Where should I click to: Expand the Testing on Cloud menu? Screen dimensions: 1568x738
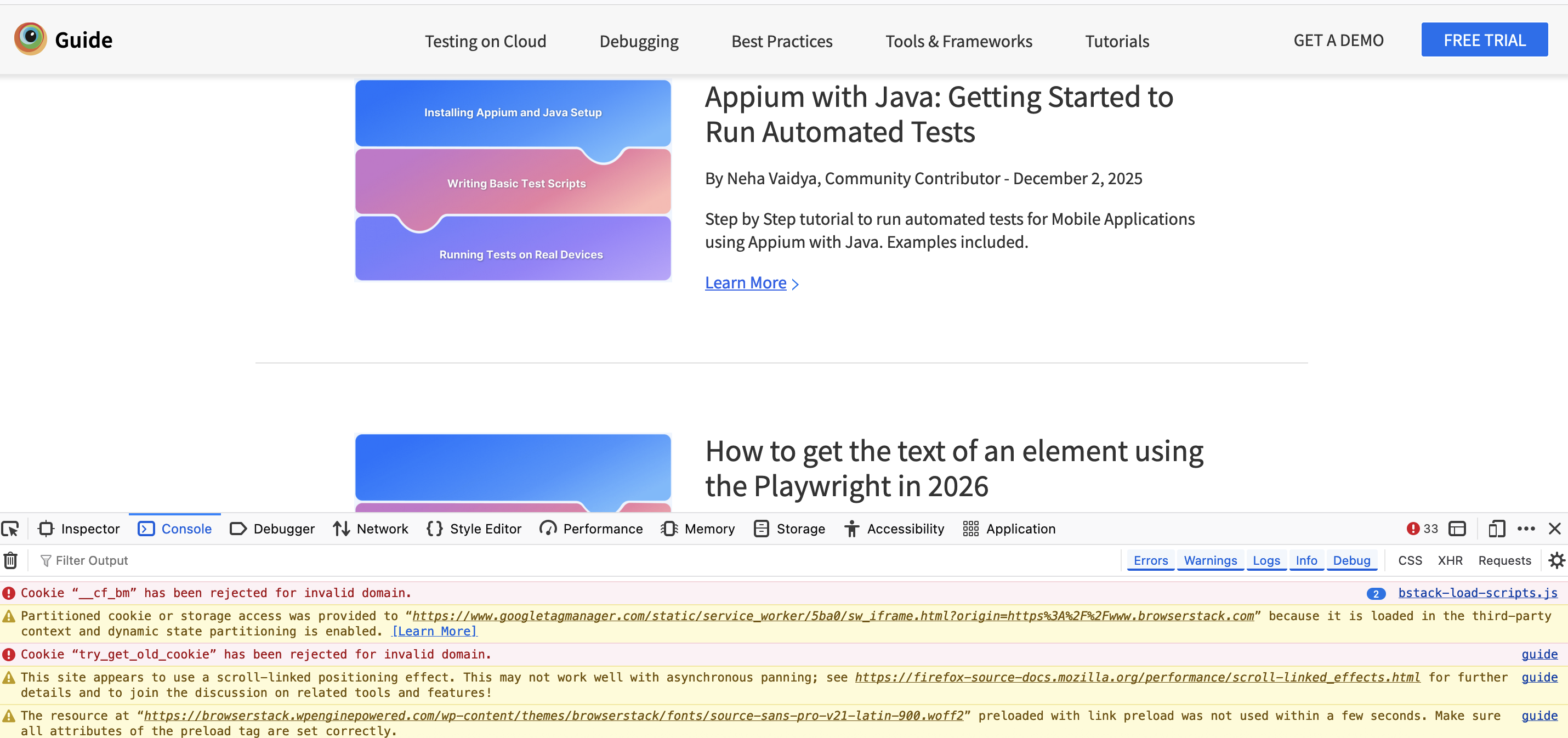click(485, 41)
